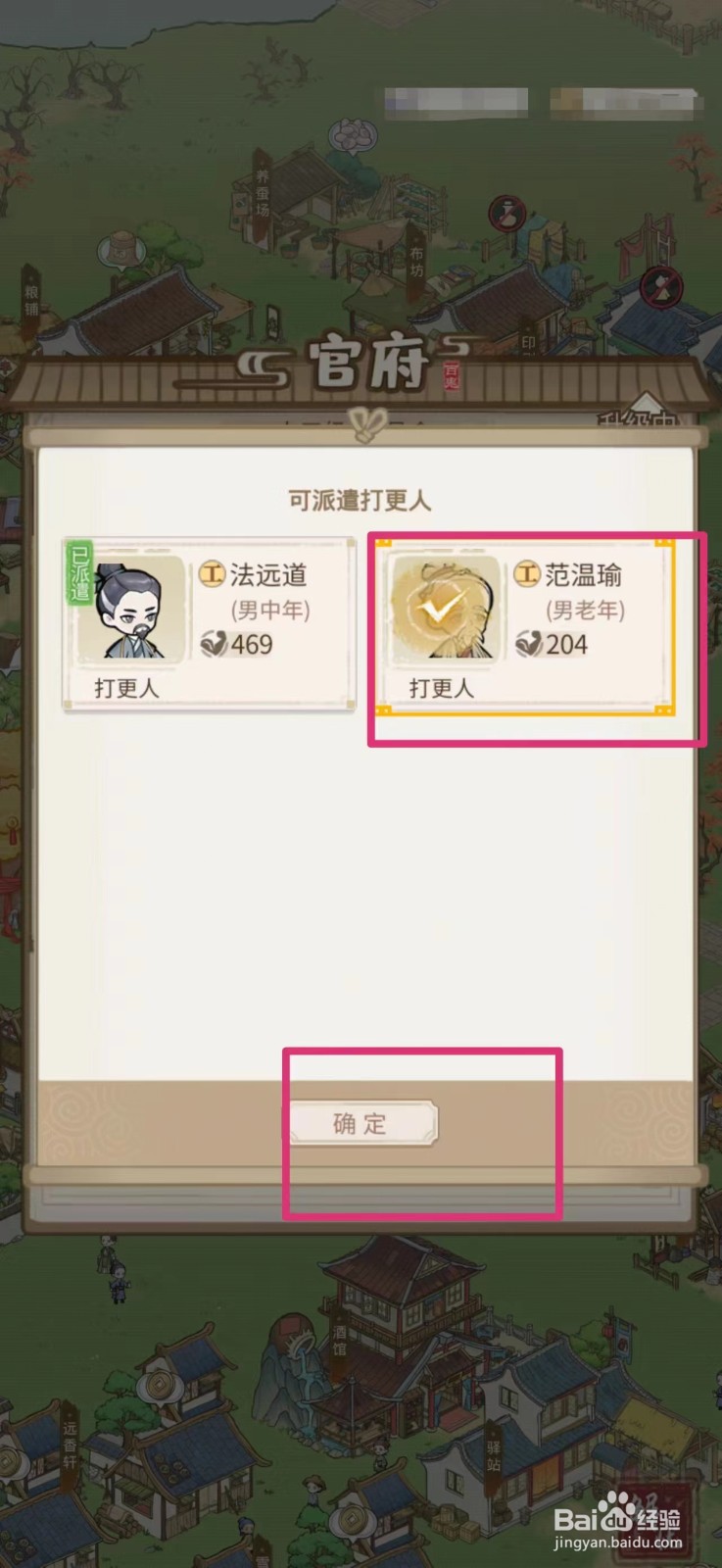
Task: Click the 确定 confirm button
Action: (361, 1123)
